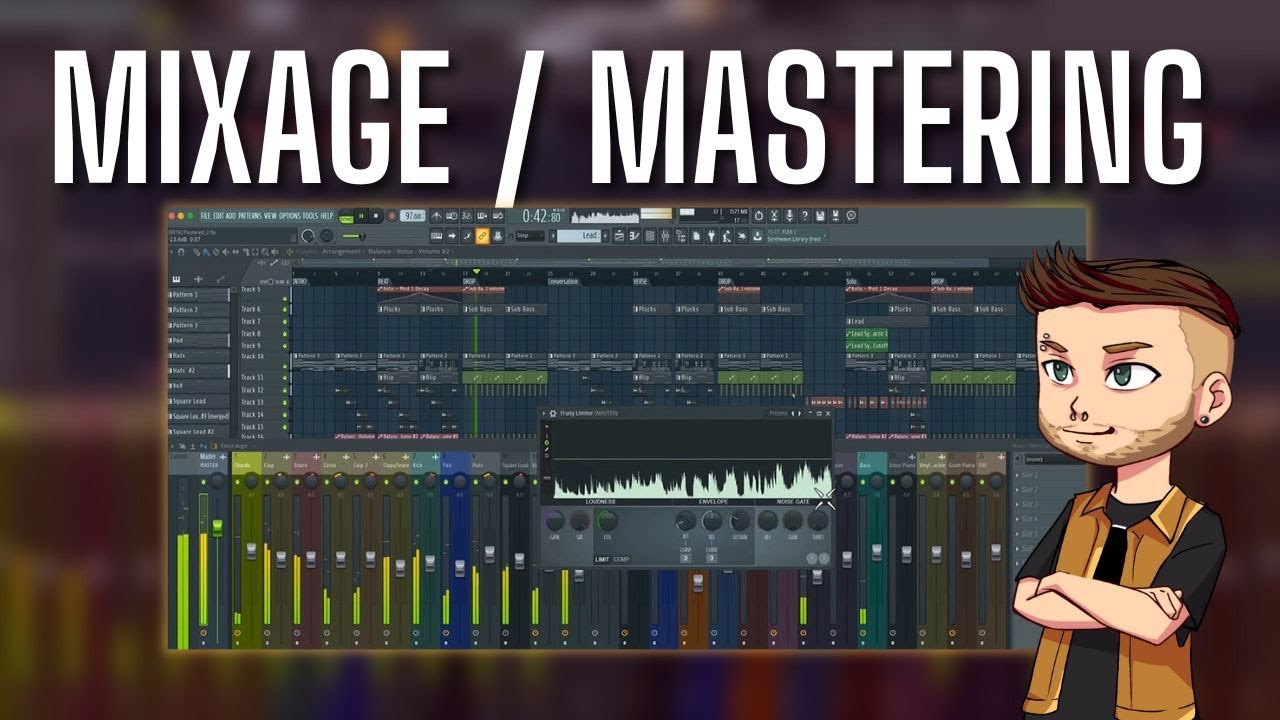Toggle the typing keyboard to piano icon

pyautogui.click(x=436, y=236)
